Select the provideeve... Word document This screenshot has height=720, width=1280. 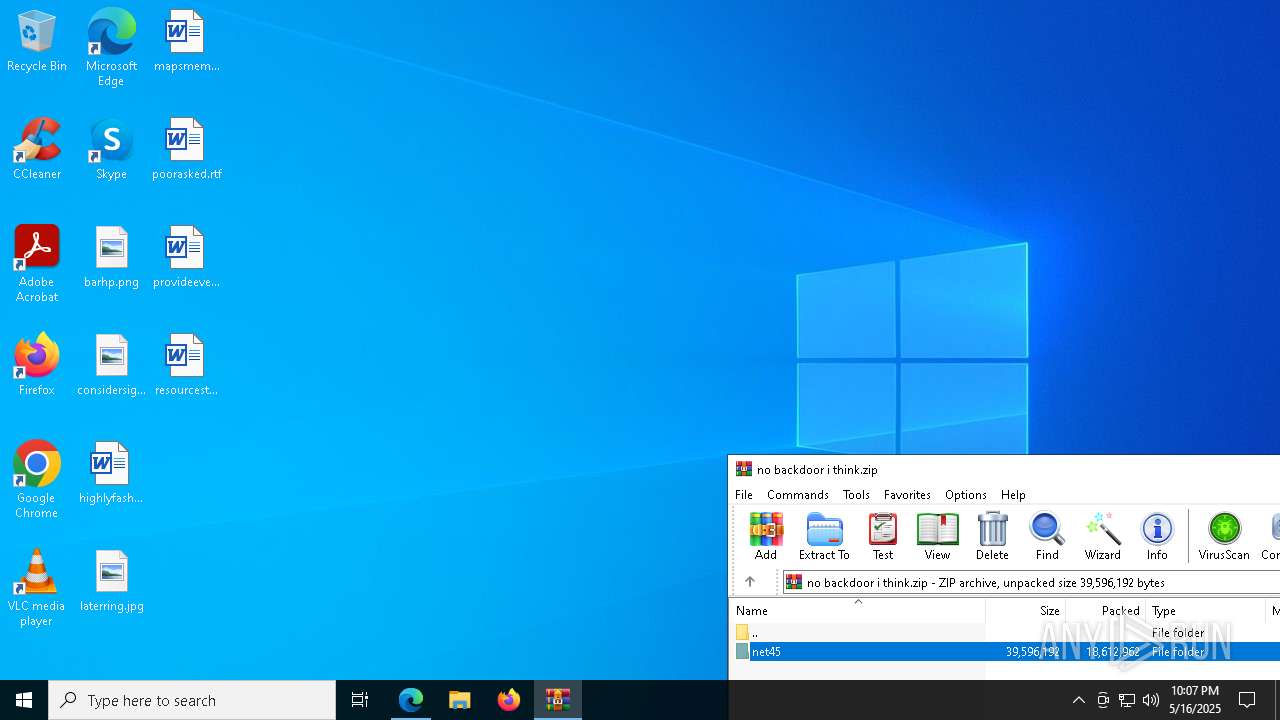click(186, 258)
